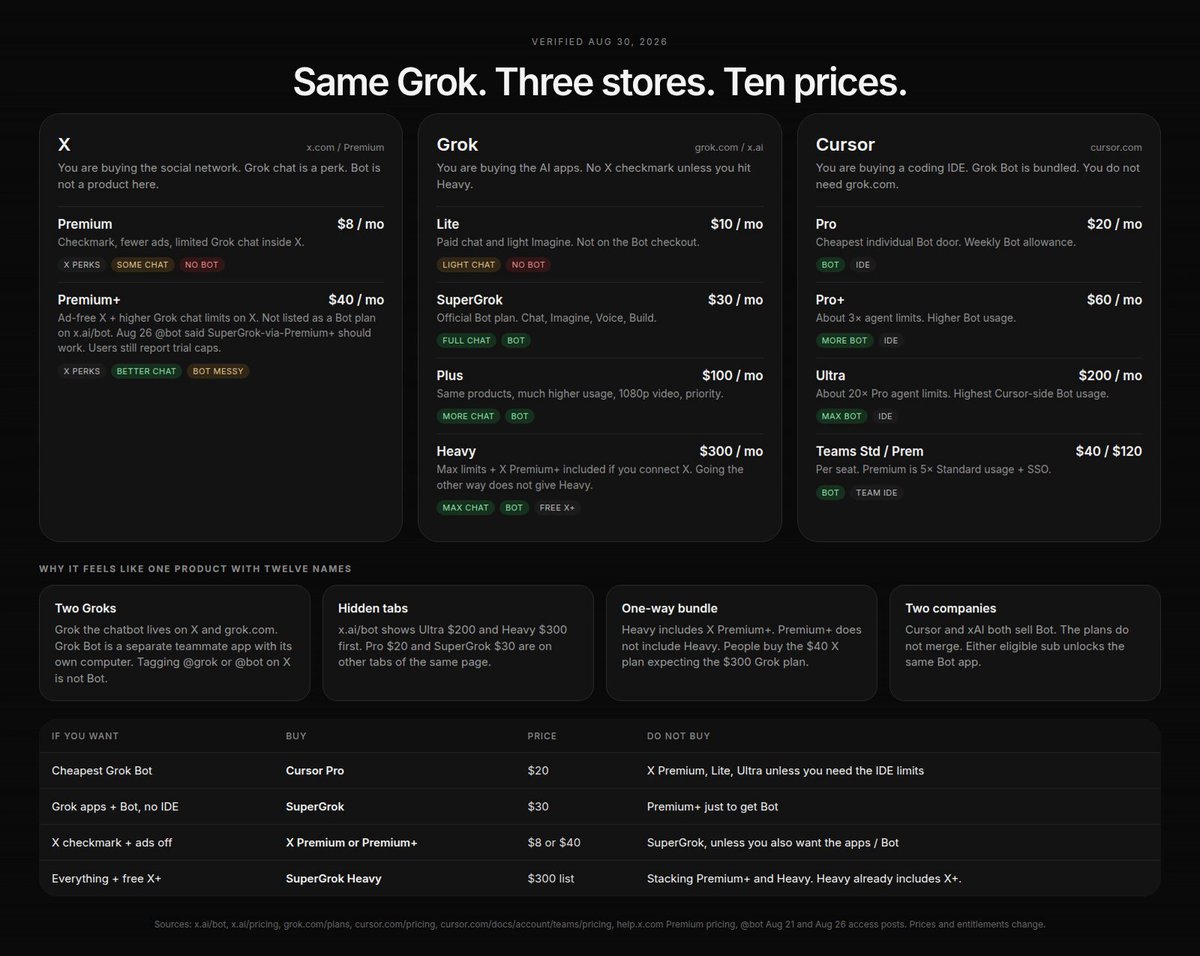Click the "VERIFIED AUG 30, 2026" label
1200x956 pixels.
pos(600,42)
